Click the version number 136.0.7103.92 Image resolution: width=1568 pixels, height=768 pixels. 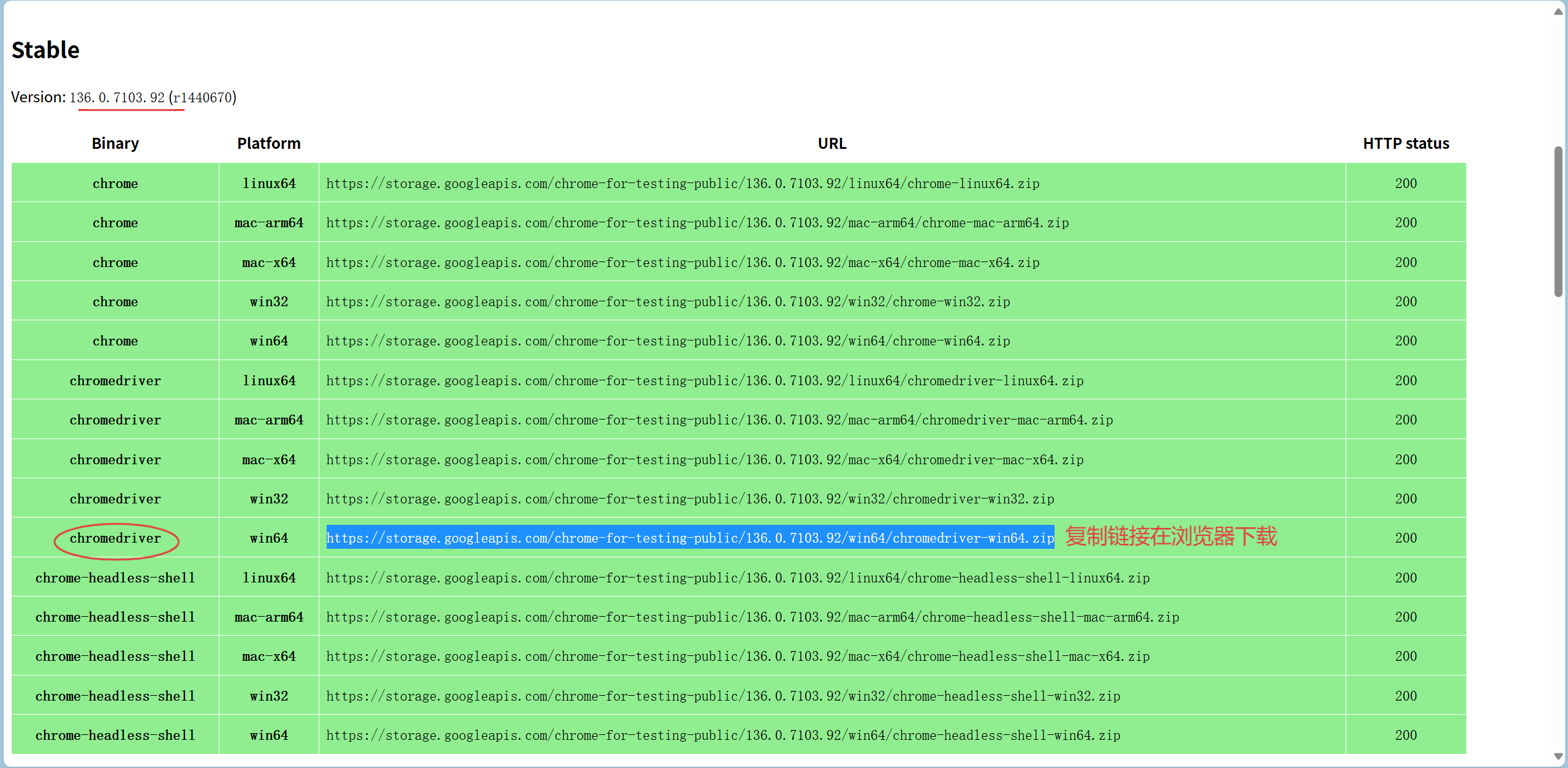117,97
